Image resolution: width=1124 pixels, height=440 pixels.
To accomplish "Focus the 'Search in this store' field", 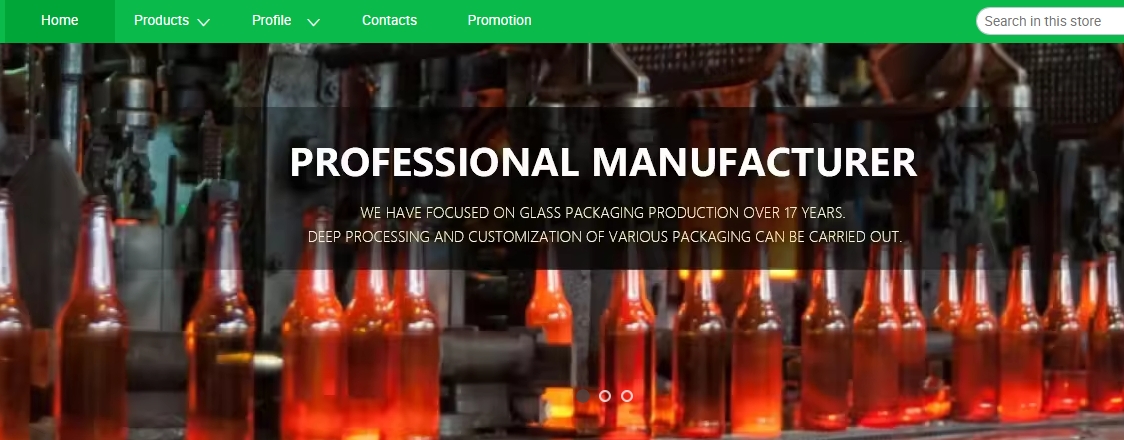I will (x=1050, y=21).
